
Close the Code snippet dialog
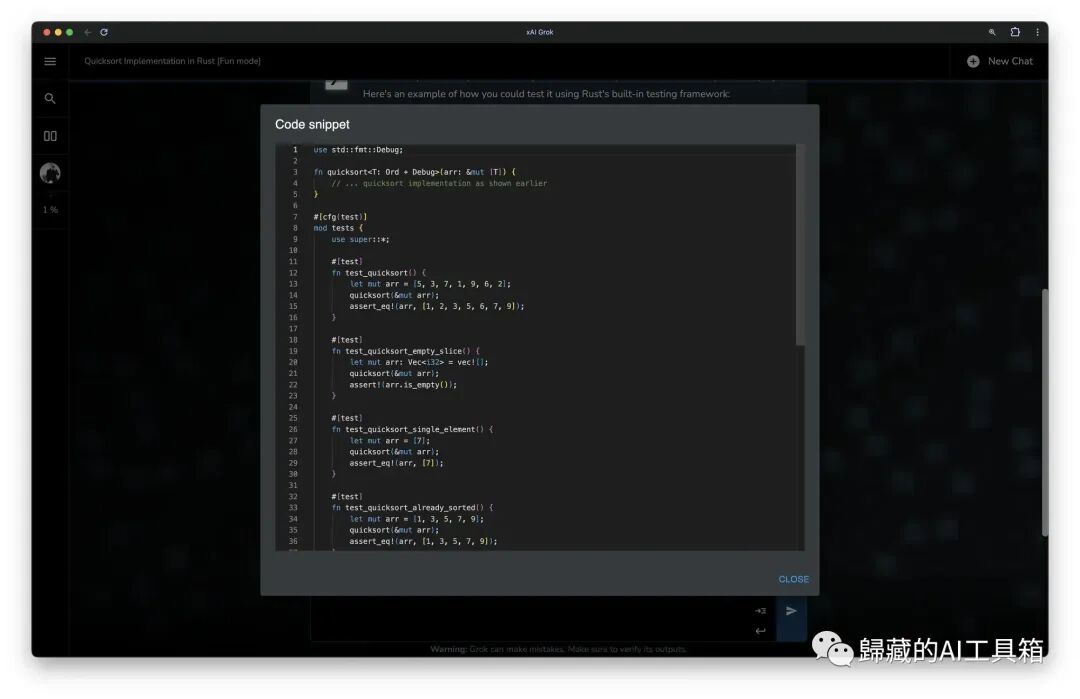click(793, 579)
